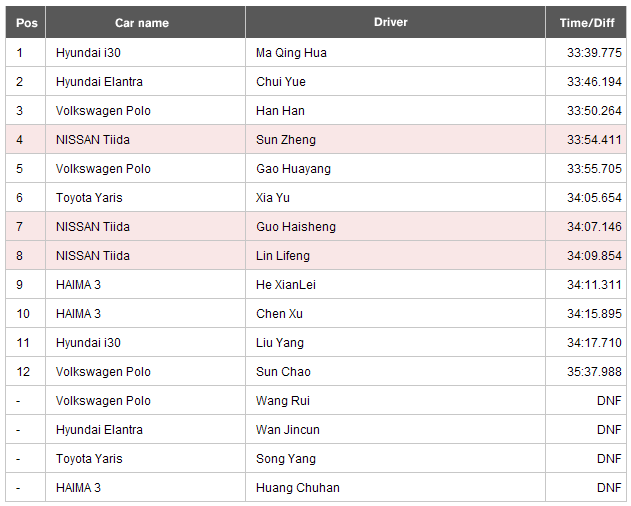
Task: Select driver Ma Qing Hua cell
Action: pyautogui.click(x=395, y=53)
